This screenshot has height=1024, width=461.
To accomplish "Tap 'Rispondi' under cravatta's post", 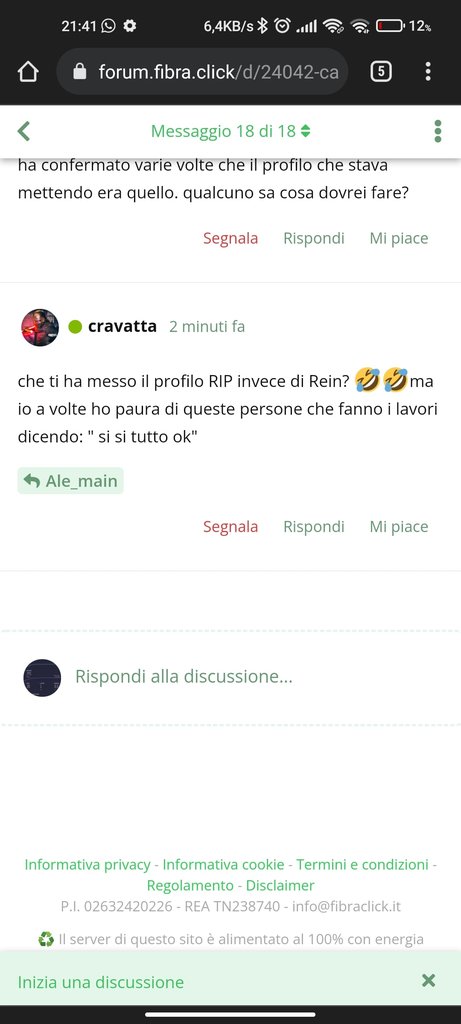I will click(x=313, y=526).
